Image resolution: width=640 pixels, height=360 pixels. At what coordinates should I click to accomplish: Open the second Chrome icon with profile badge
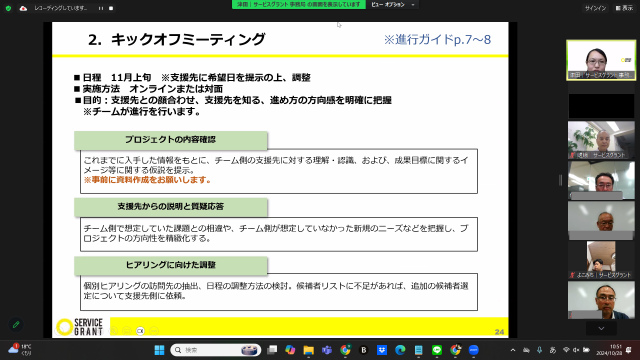[x=456, y=350]
